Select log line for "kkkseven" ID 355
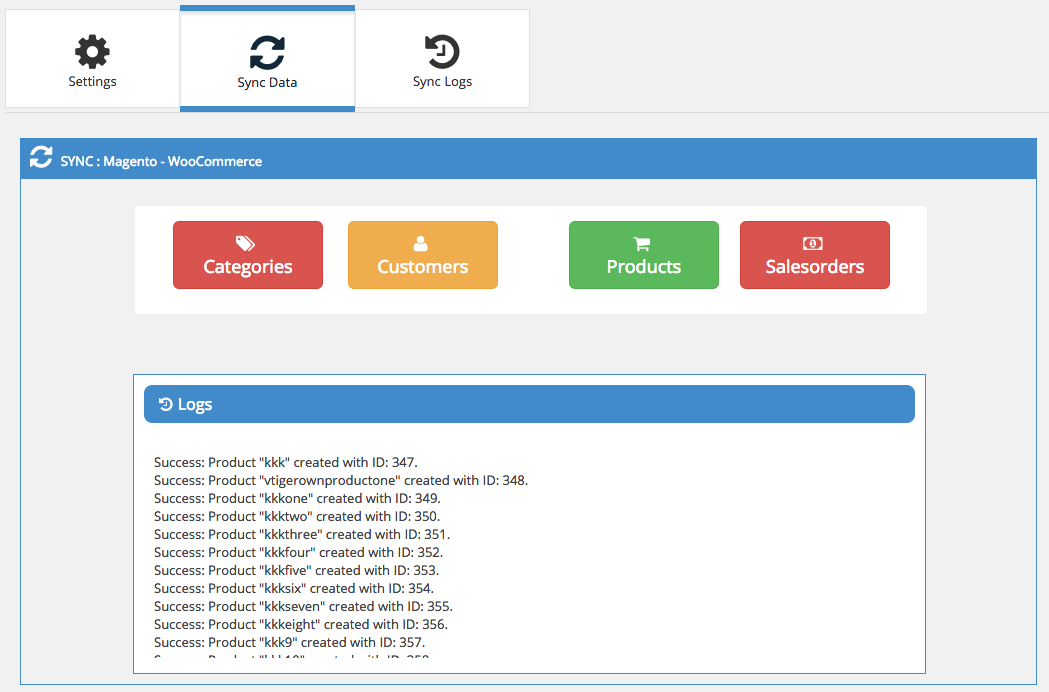Viewport: 1049px width, 692px height. 303,607
